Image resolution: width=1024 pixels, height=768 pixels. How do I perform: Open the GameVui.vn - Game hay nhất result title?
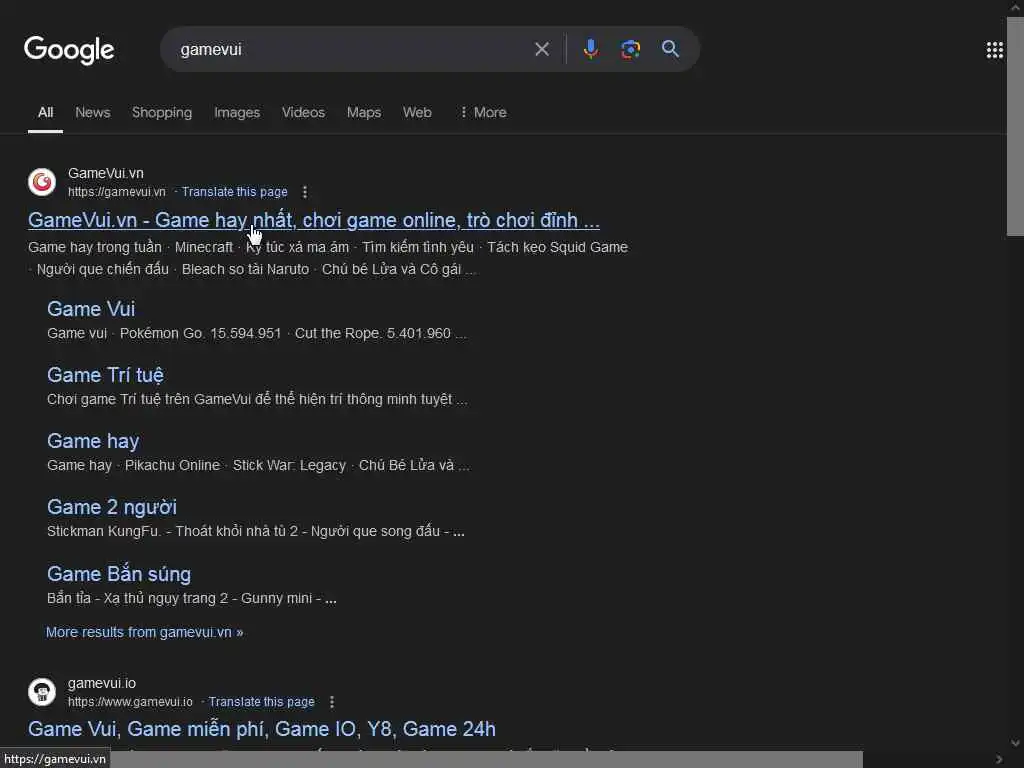click(313, 221)
